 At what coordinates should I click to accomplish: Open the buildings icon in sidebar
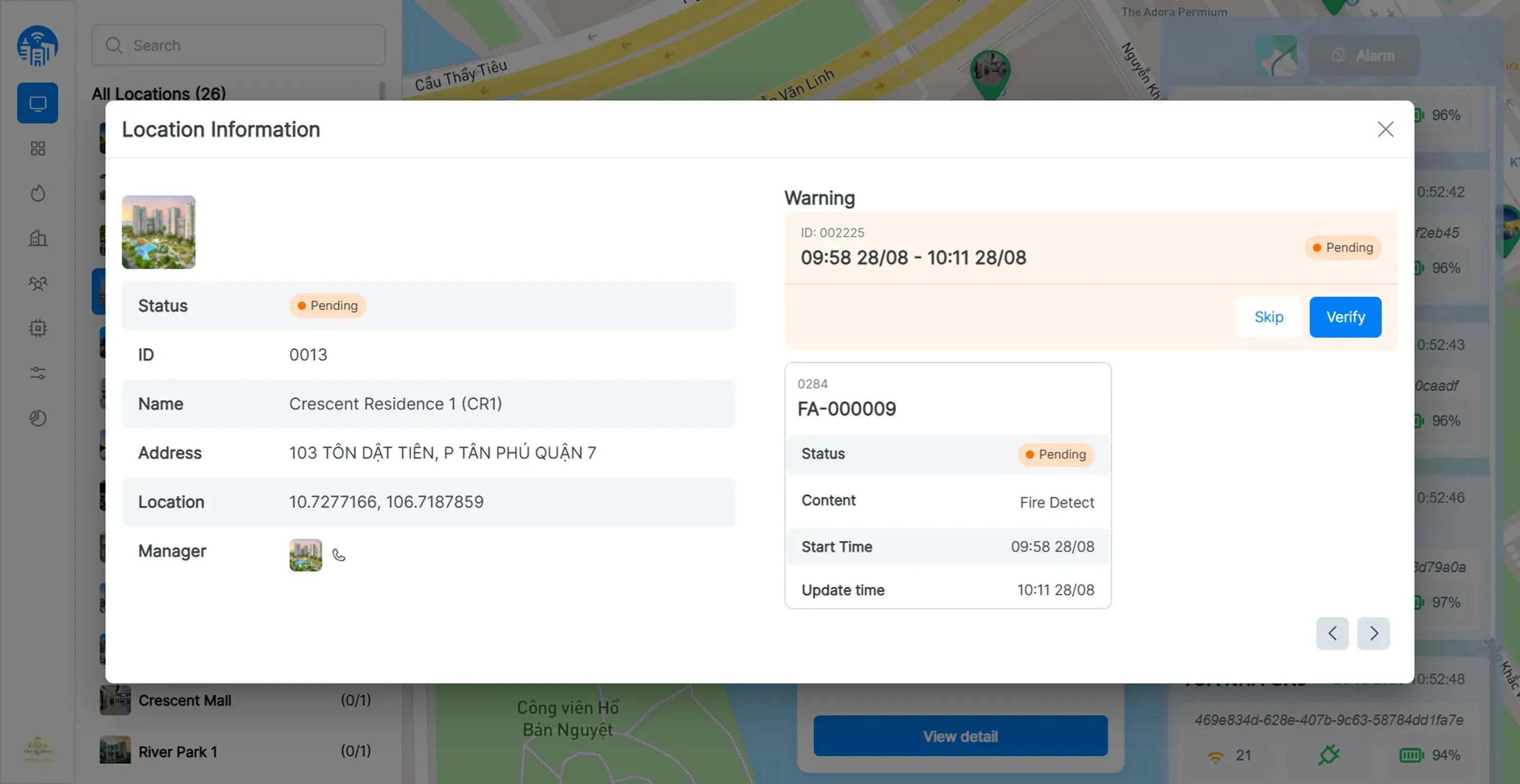(38, 238)
